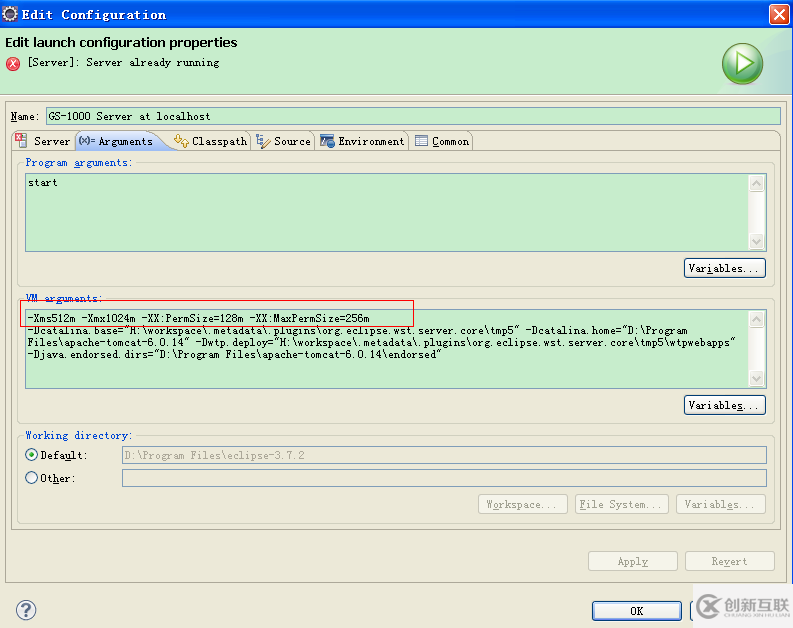Click down arrow of VM arguments scrollbar
Viewport: 793px width, 628px height.
click(x=757, y=378)
